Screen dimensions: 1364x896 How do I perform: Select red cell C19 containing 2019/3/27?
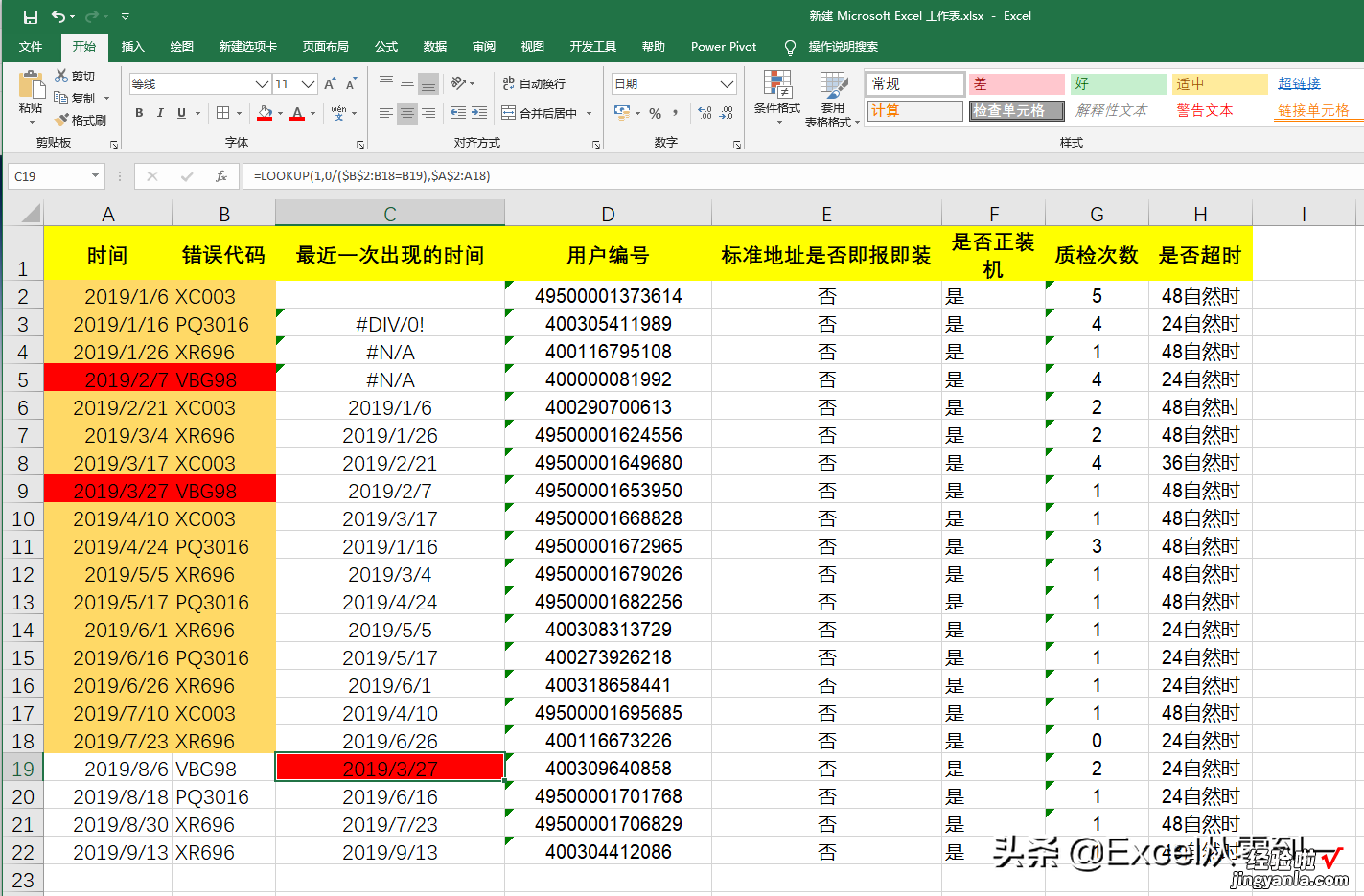(x=390, y=768)
